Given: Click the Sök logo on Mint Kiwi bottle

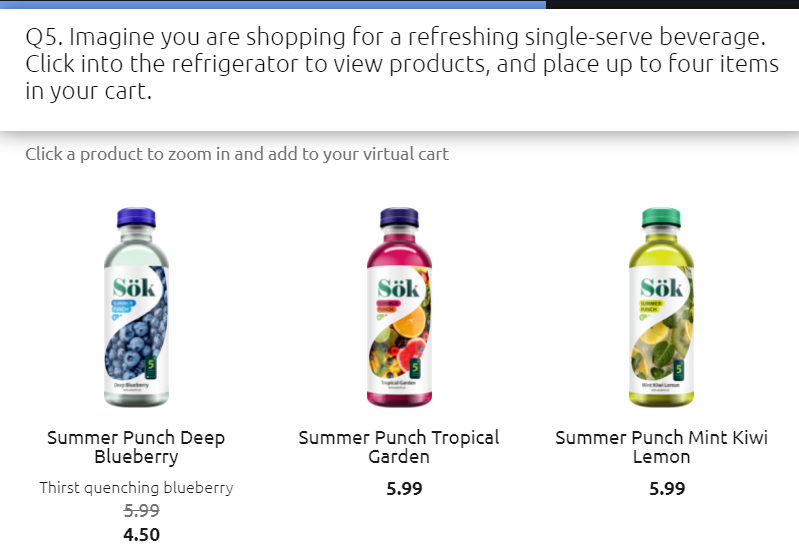Looking at the screenshot, I should (661, 288).
